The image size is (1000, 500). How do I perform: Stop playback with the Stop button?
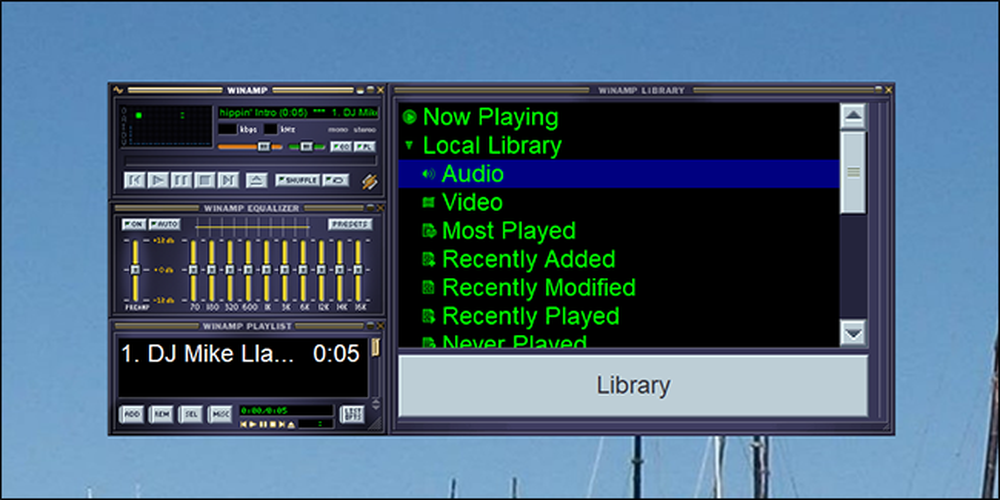204,180
